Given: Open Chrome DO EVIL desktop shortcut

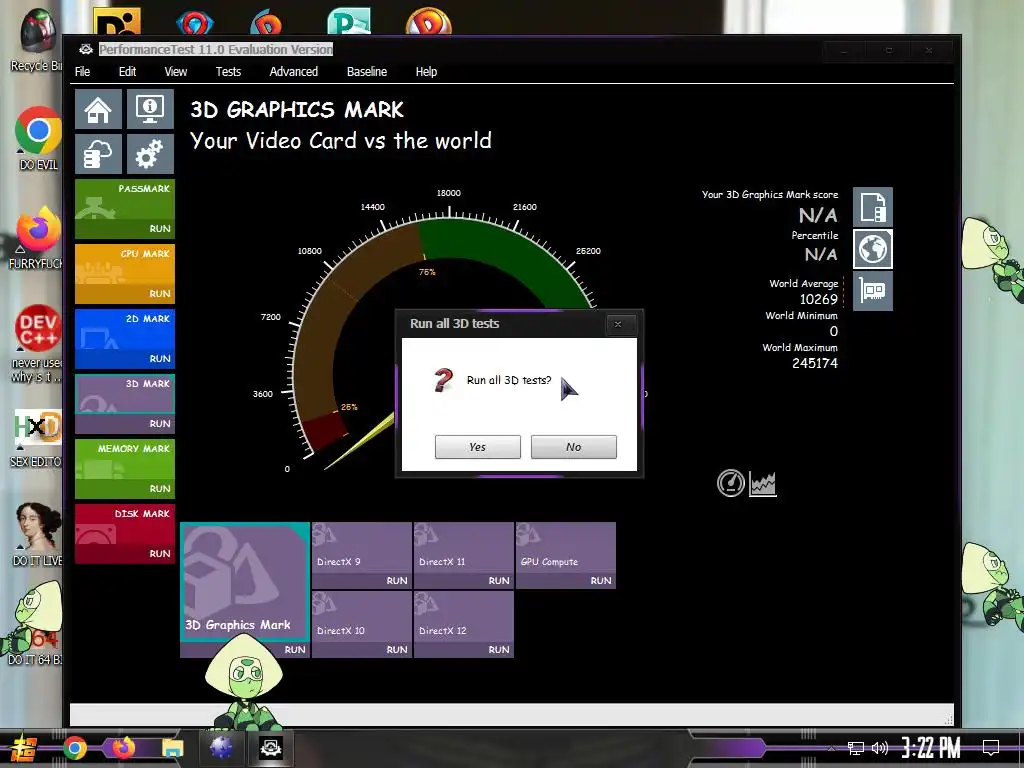Looking at the screenshot, I should [38, 138].
